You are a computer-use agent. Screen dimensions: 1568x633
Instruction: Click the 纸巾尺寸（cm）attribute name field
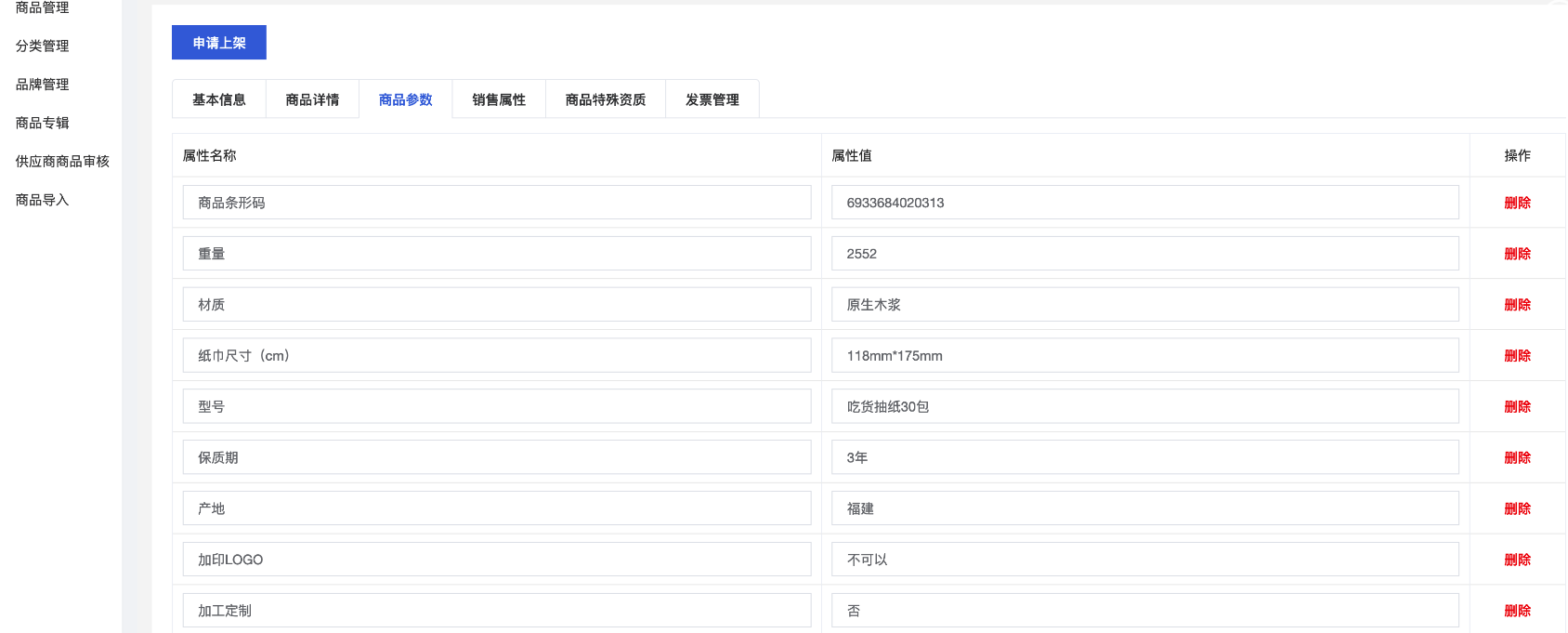point(497,356)
